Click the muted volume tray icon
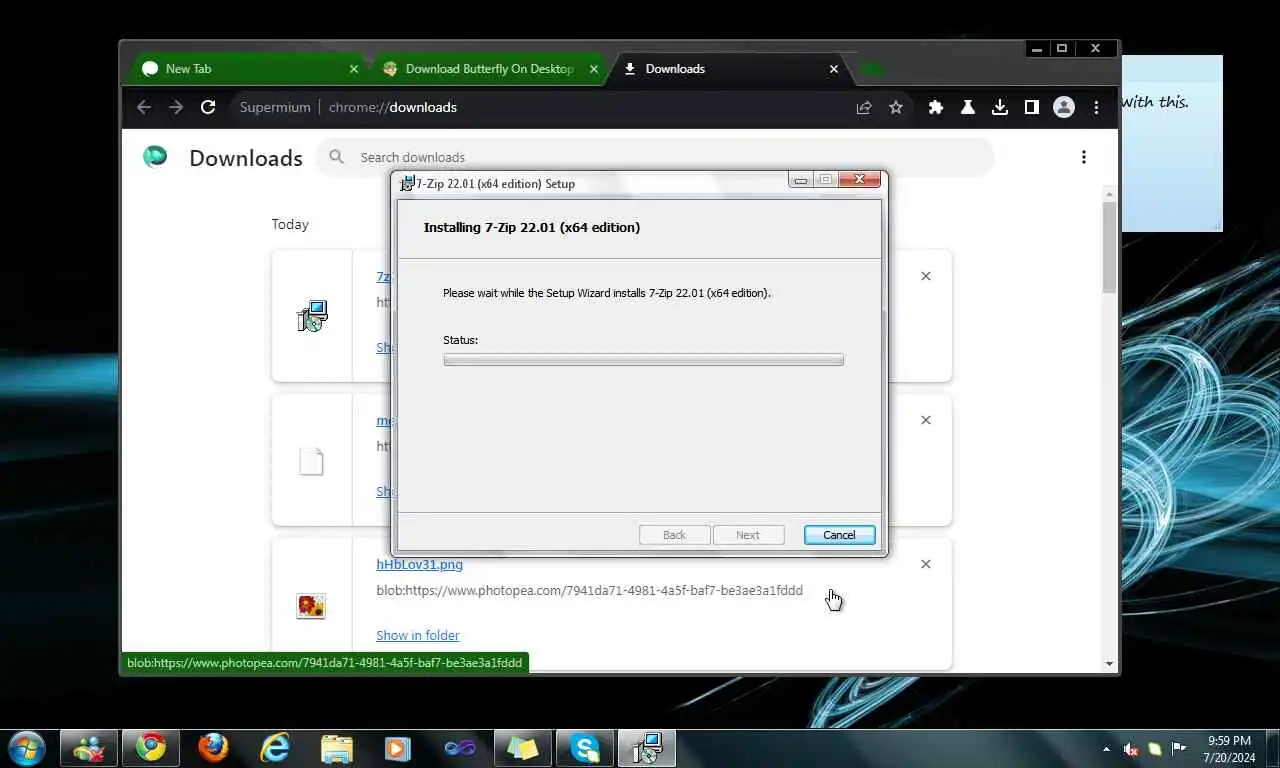The height and width of the screenshot is (768, 1280). 1131,748
